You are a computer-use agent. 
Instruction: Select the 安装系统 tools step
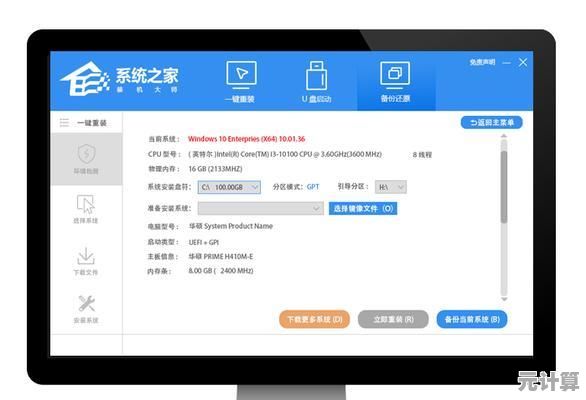86,309
